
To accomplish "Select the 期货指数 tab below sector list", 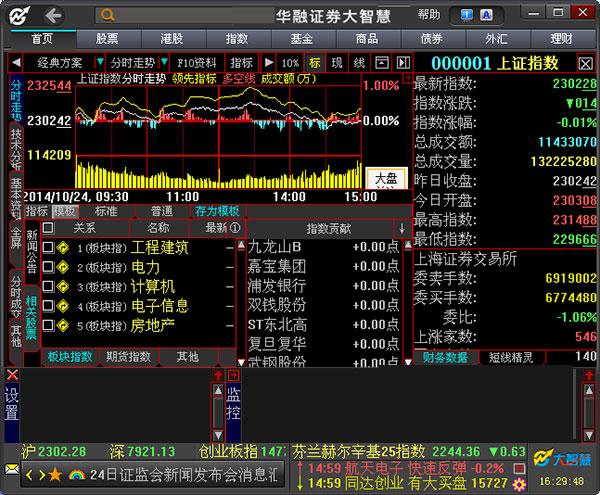I will (129, 357).
